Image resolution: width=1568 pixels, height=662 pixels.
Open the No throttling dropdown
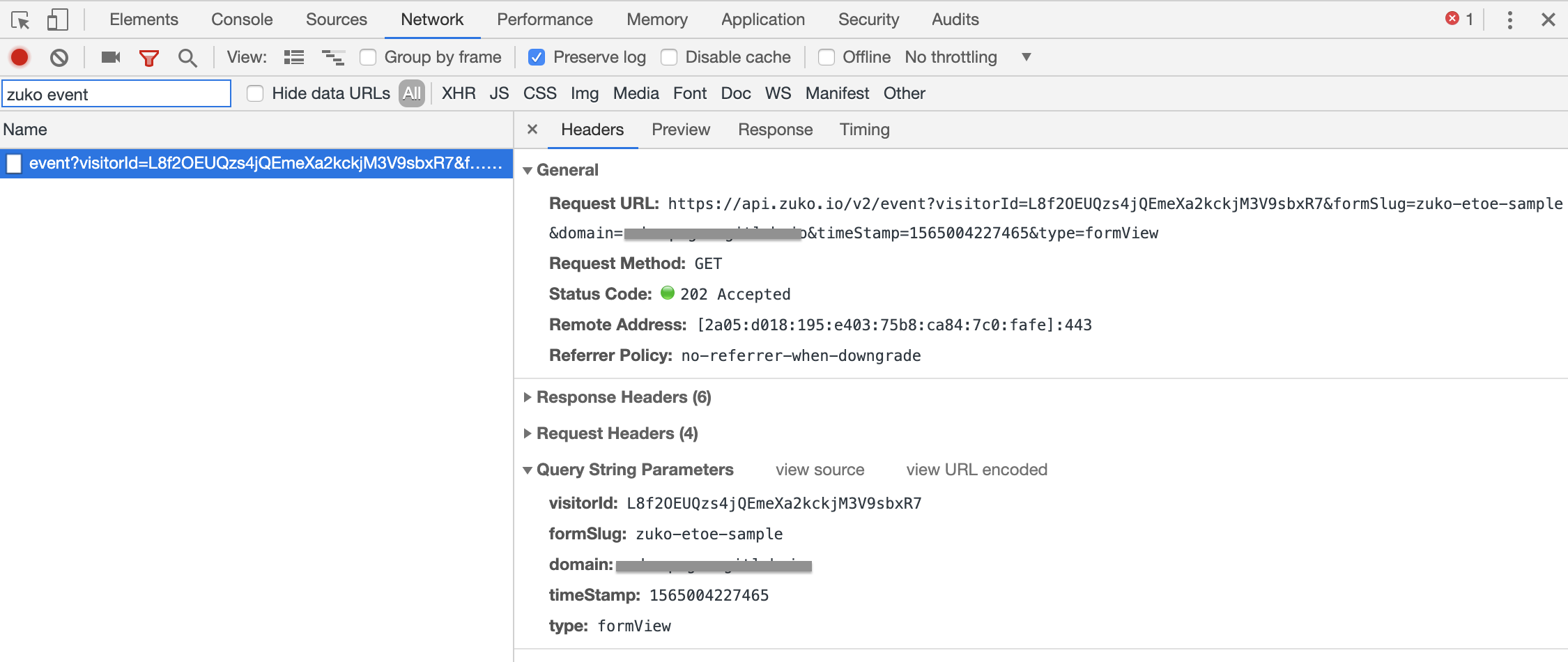[x=967, y=57]
